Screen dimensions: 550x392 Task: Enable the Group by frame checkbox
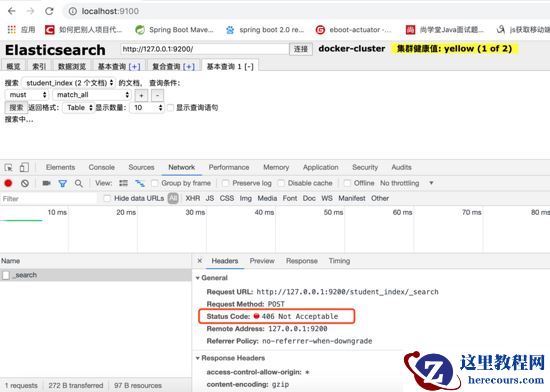pos(154,183)
